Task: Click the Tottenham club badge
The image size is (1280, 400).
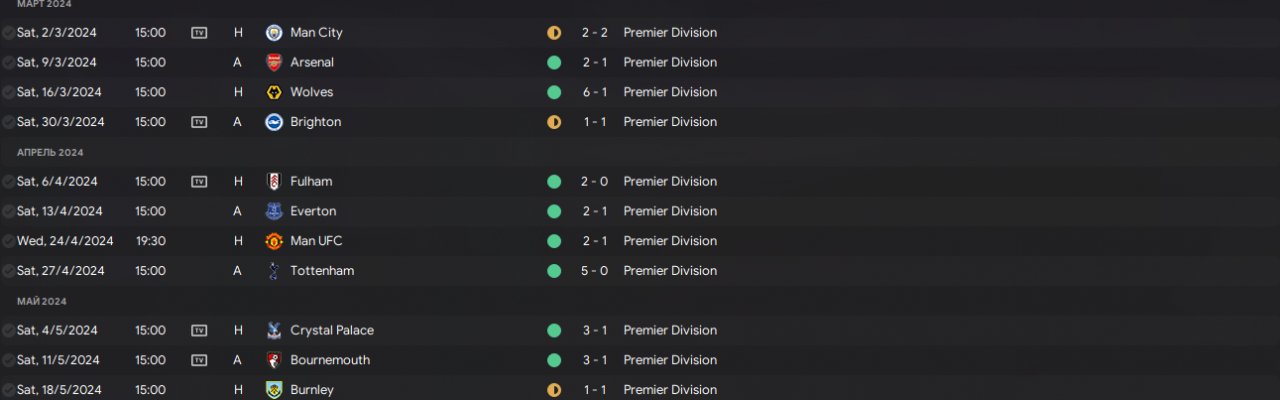Action: [x=273, y=271]
